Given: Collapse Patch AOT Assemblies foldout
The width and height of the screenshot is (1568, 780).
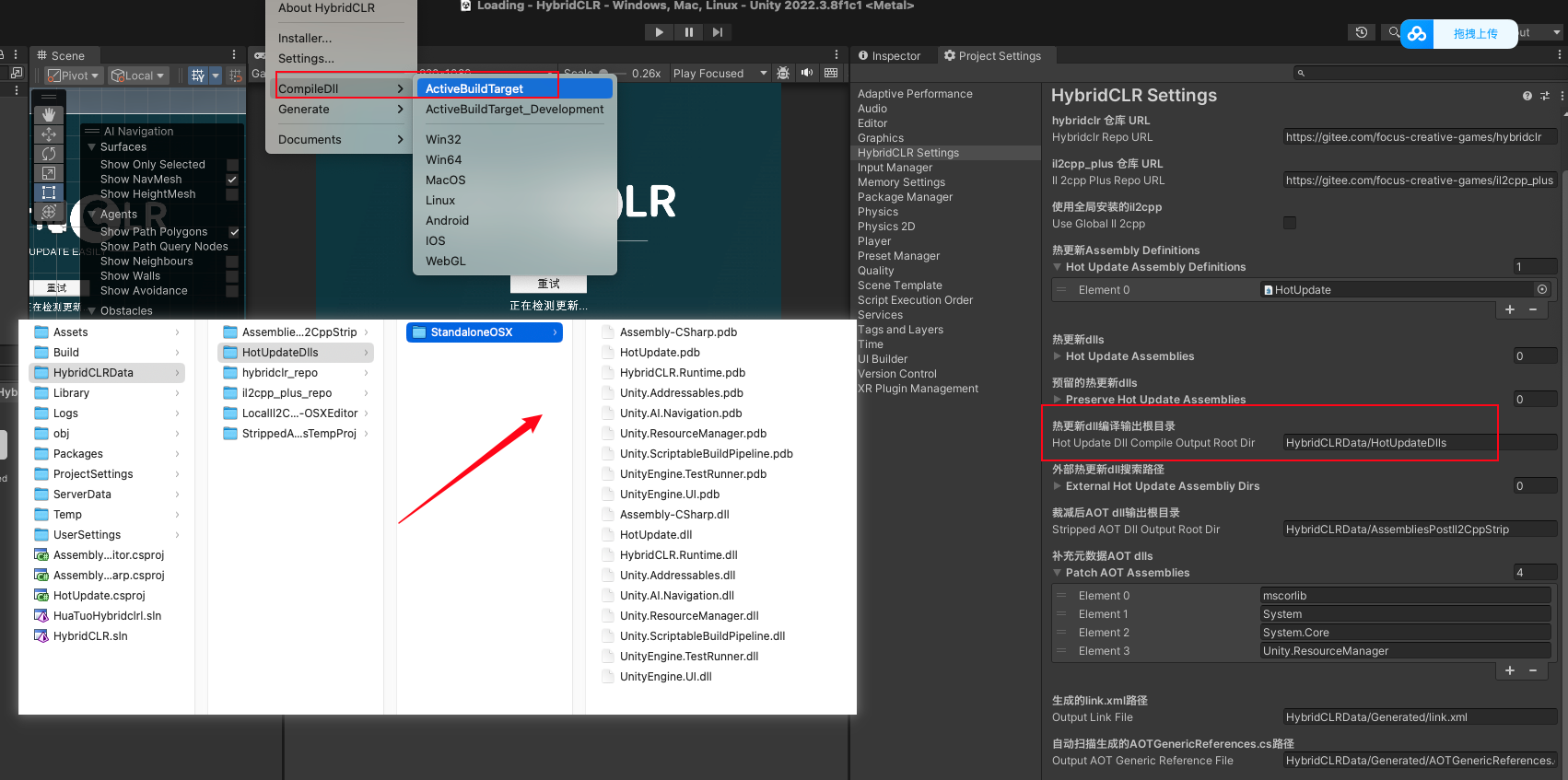Looking at the screenshot, I should 1057,573.
